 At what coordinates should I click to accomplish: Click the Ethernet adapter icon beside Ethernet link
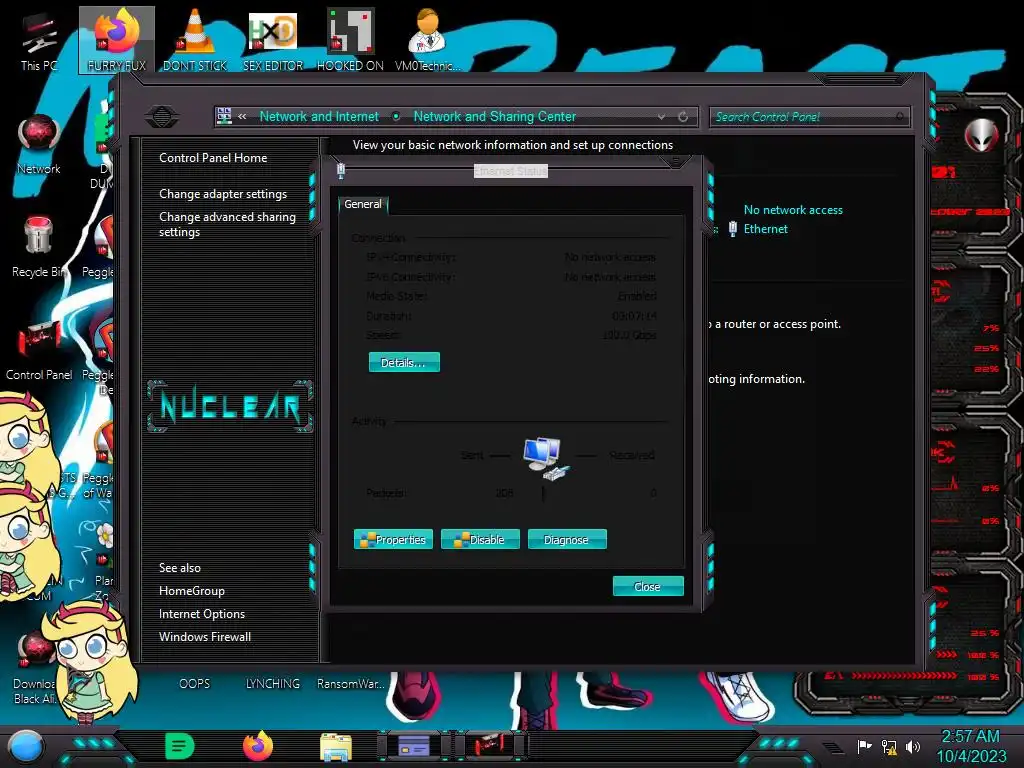[733, 229]
